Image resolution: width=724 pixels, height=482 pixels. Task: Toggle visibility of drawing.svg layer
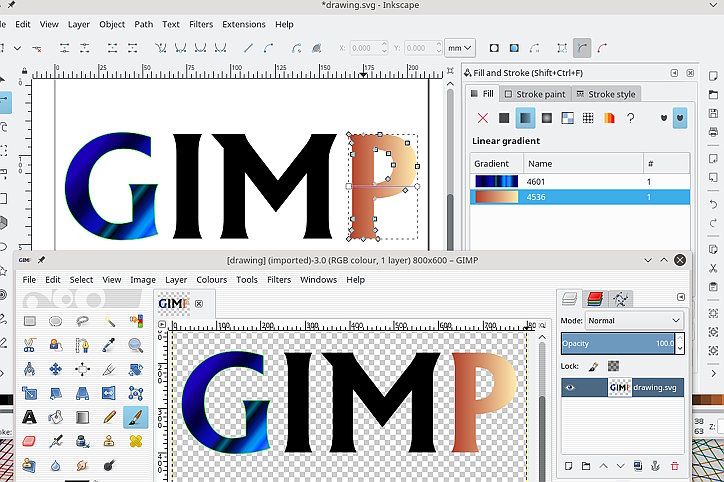(x=570, y=387)
